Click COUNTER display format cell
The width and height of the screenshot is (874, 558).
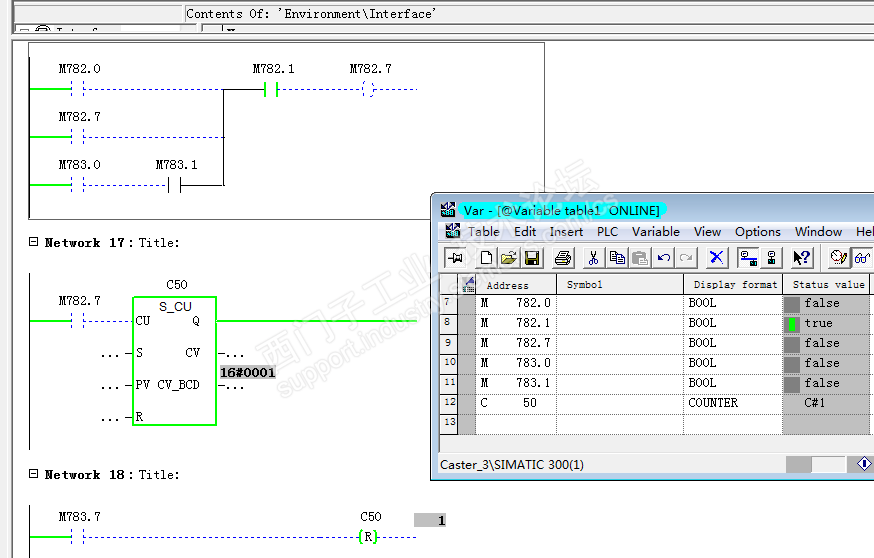[734, 403]
